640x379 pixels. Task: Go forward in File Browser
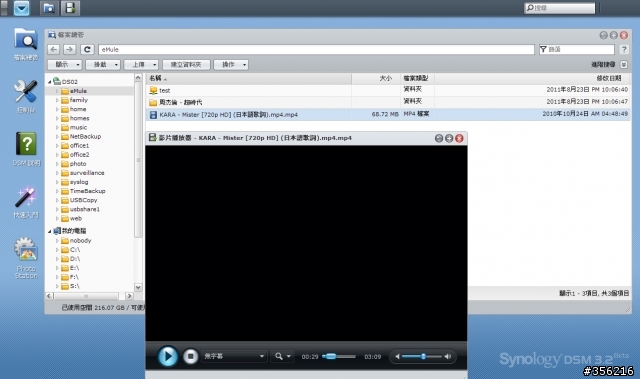point(69,49)
